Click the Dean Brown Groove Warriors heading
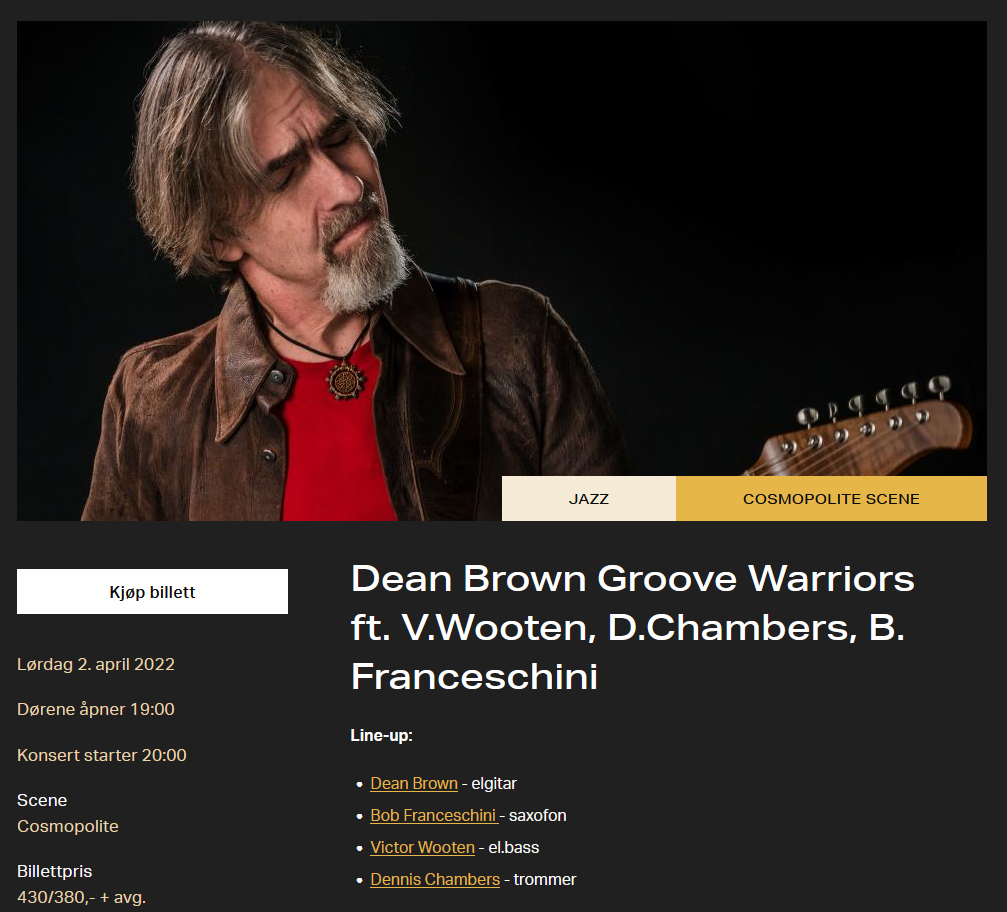Screen dimensions: 1007x912 [633, 627]
